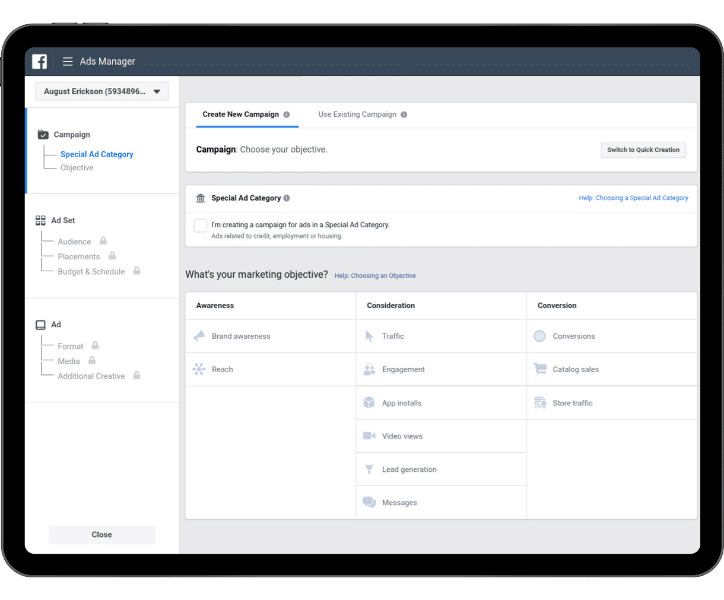Click the lock icon beside Additional Creative
The image size is (724, 600).
tap(137, 375)
